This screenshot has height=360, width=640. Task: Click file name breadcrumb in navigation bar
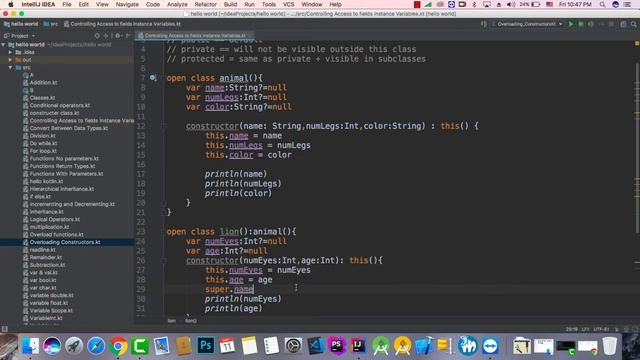pos(122,24)
